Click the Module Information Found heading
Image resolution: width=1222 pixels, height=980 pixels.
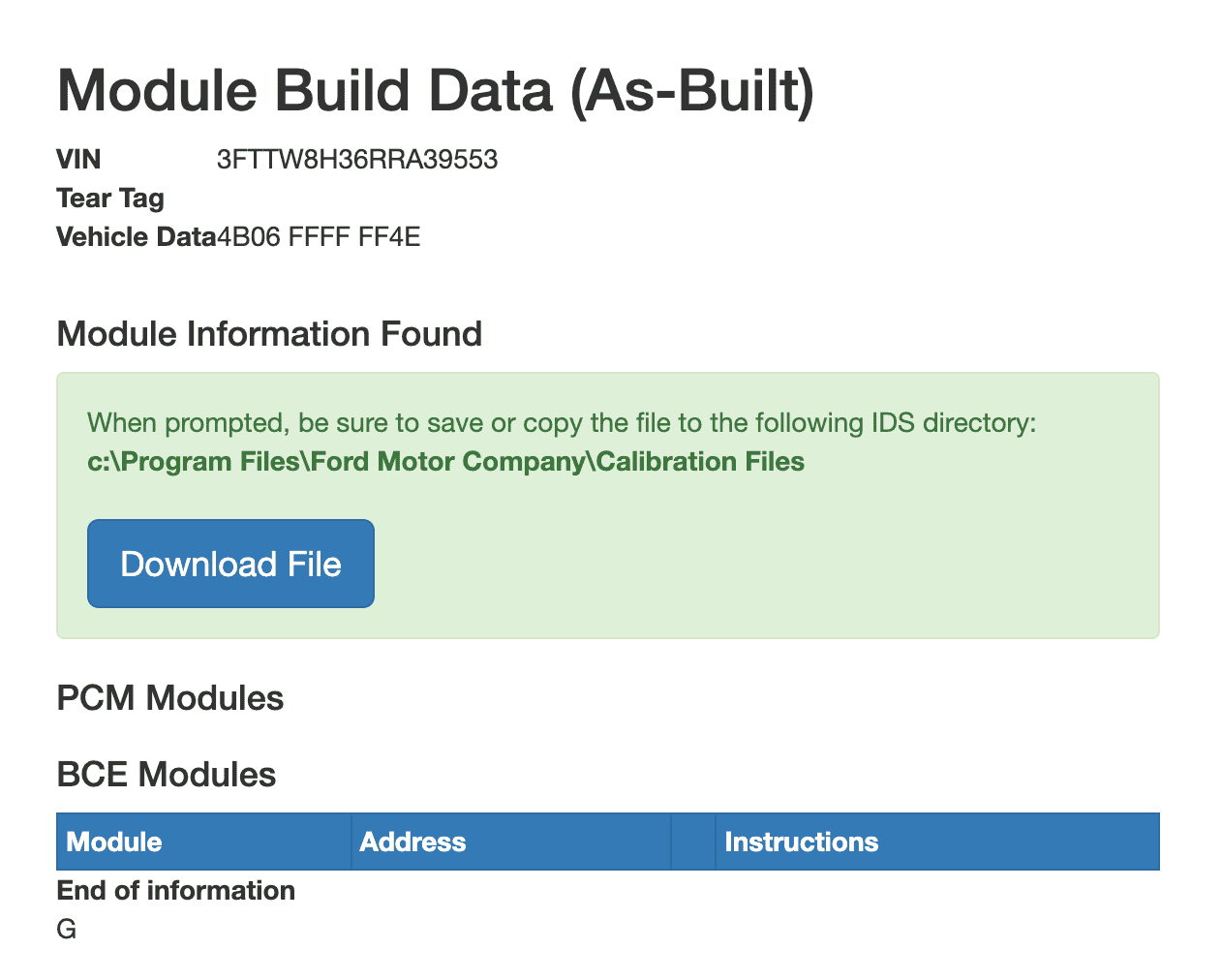[x=269, y=334]
